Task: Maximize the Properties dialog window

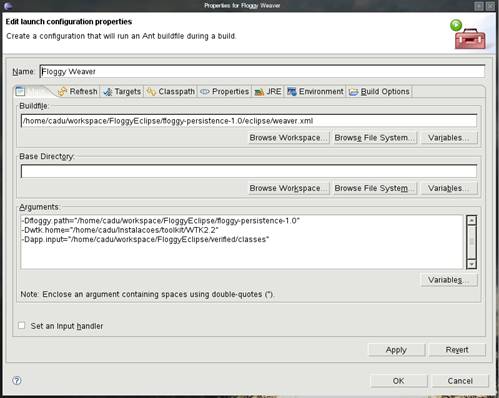Action: [x=479, y=6]
